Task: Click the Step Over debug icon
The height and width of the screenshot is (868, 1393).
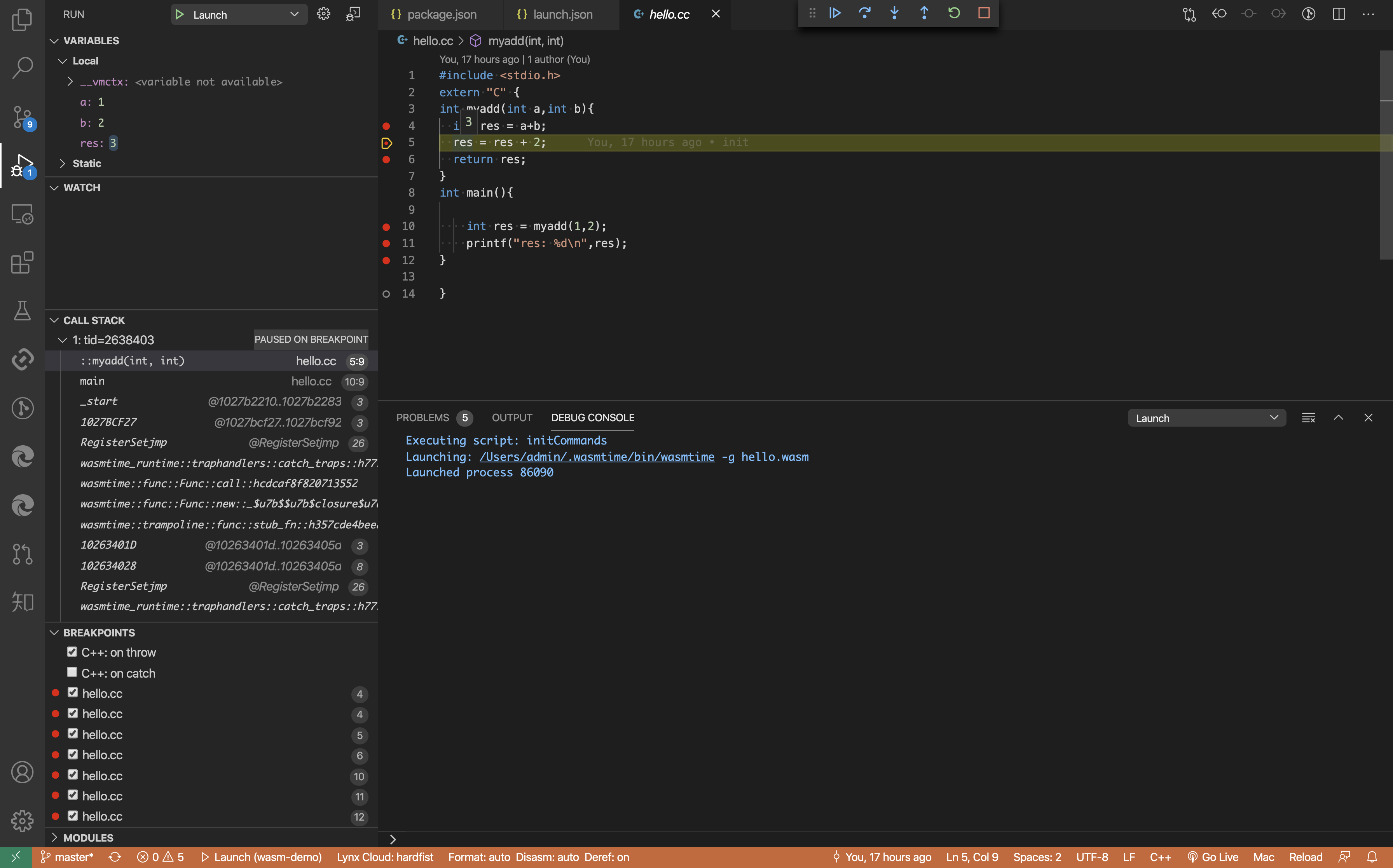Action: (865, 13)
